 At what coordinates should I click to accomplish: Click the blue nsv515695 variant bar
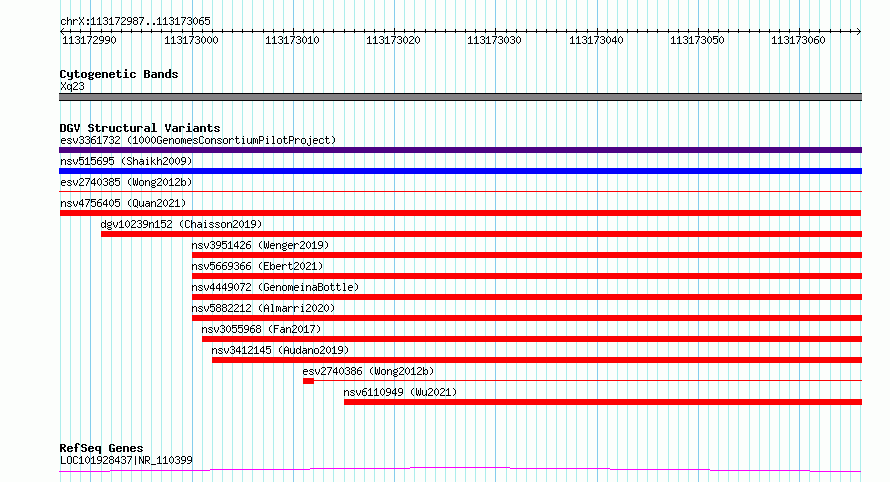tap(460, 171)
